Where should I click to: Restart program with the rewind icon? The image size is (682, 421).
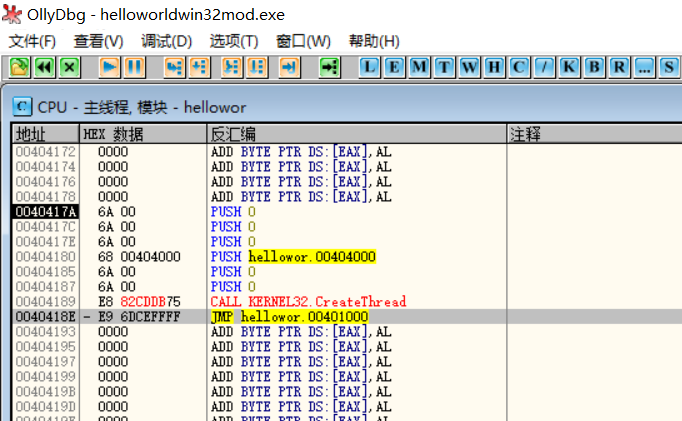[44, 67]
